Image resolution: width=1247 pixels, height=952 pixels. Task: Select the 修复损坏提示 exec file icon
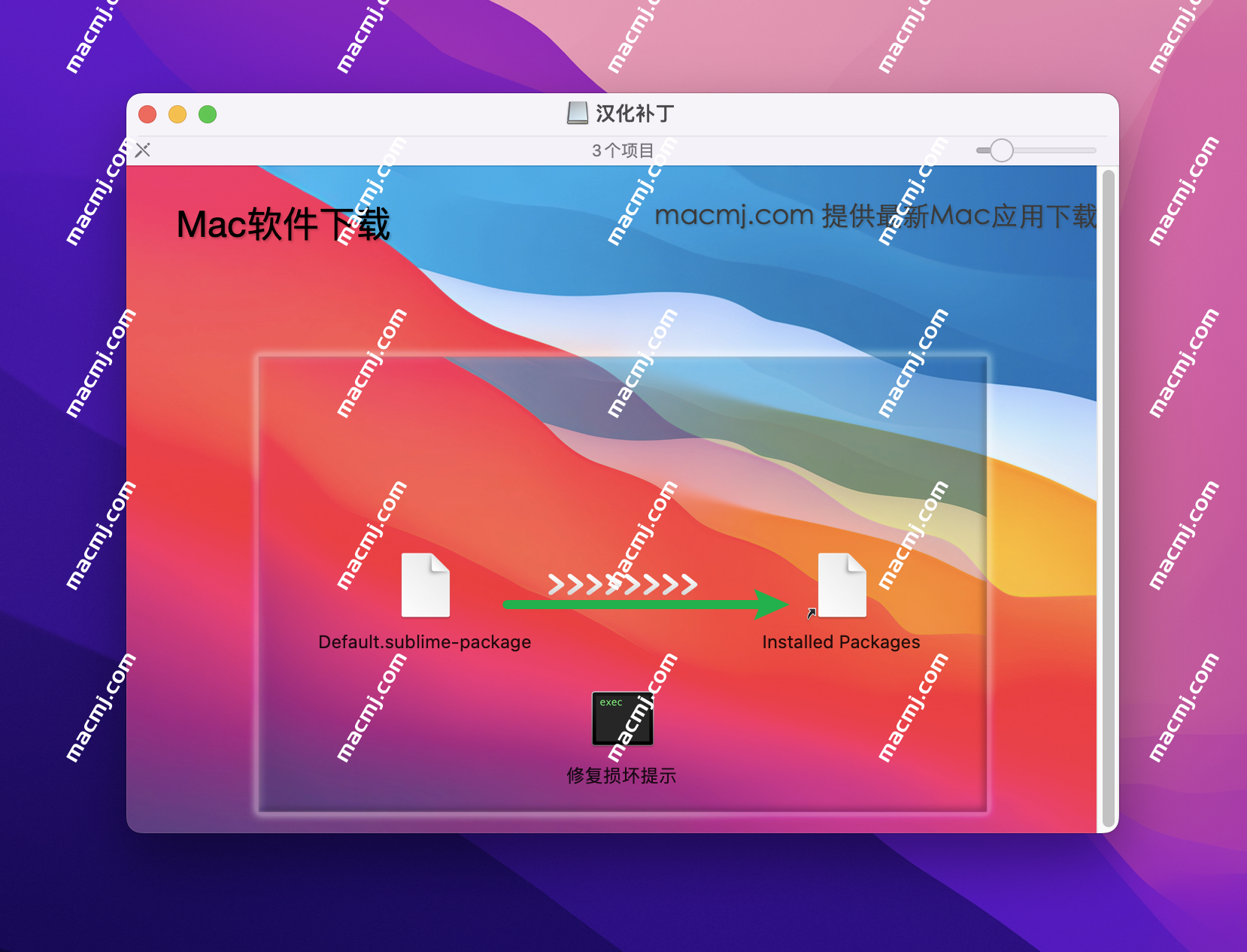click(622, 718)
